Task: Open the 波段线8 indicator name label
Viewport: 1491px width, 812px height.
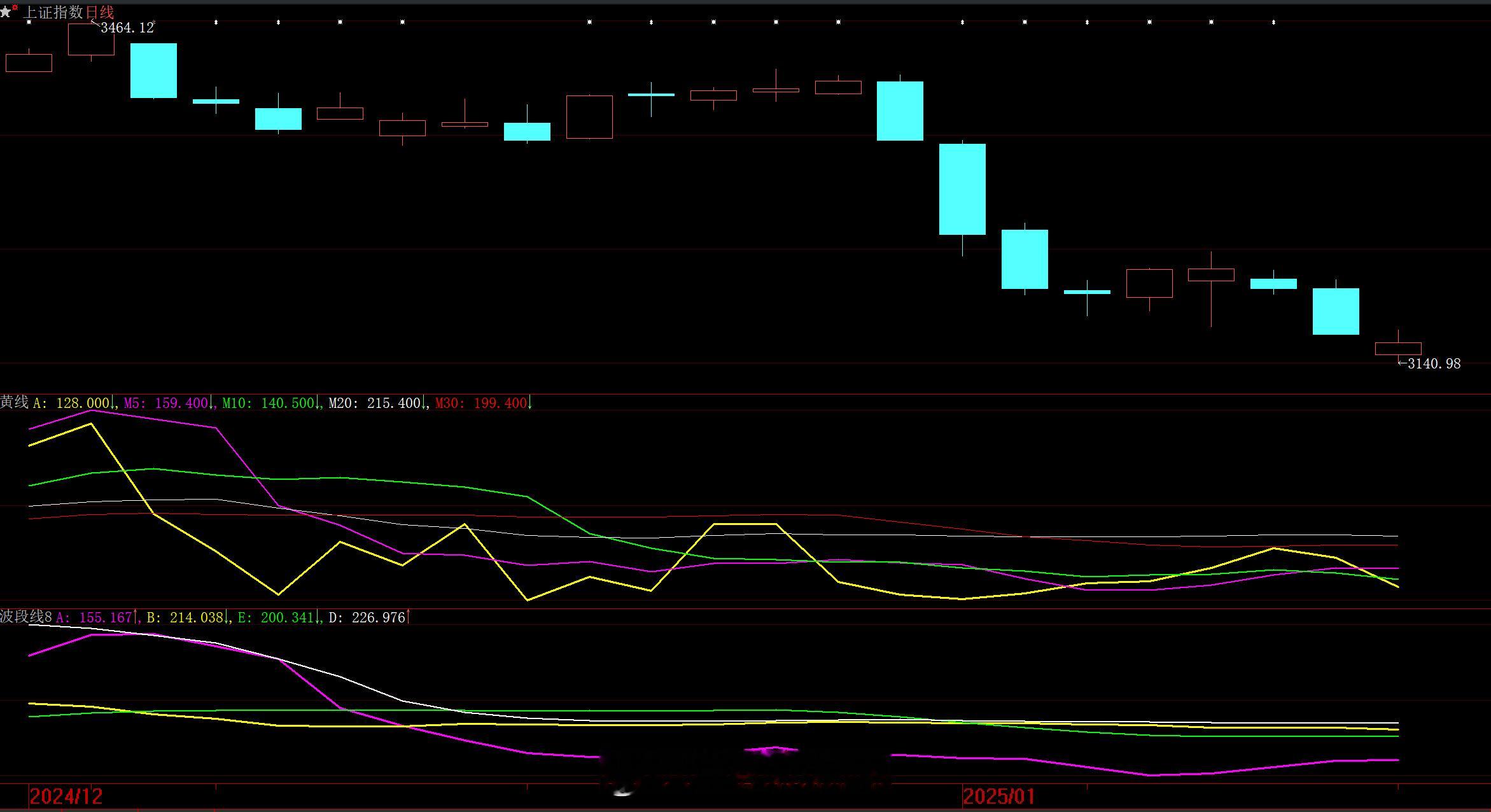Action: pyautogui.click(x=25, y=617)
